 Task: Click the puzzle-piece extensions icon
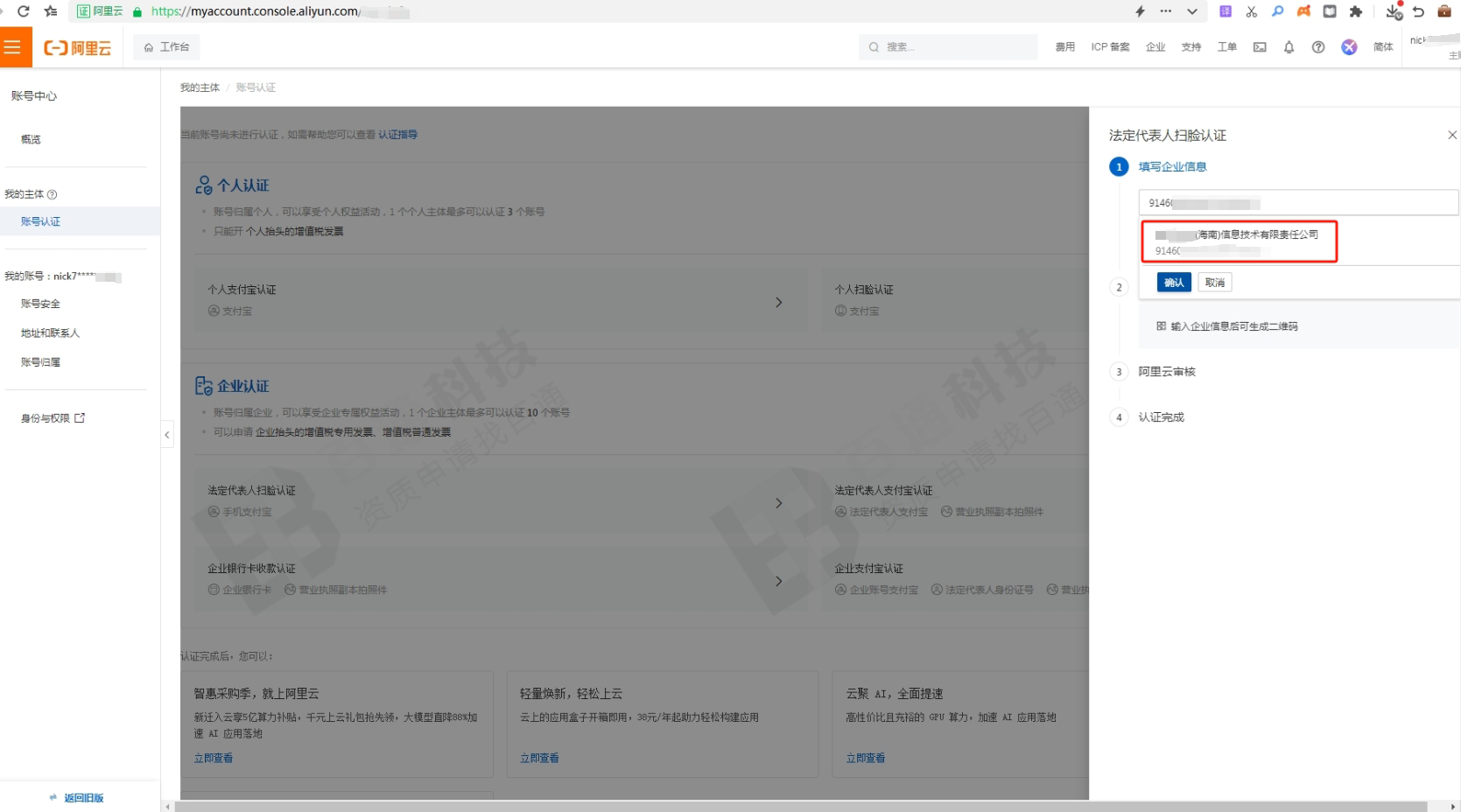pos(1356,11)
